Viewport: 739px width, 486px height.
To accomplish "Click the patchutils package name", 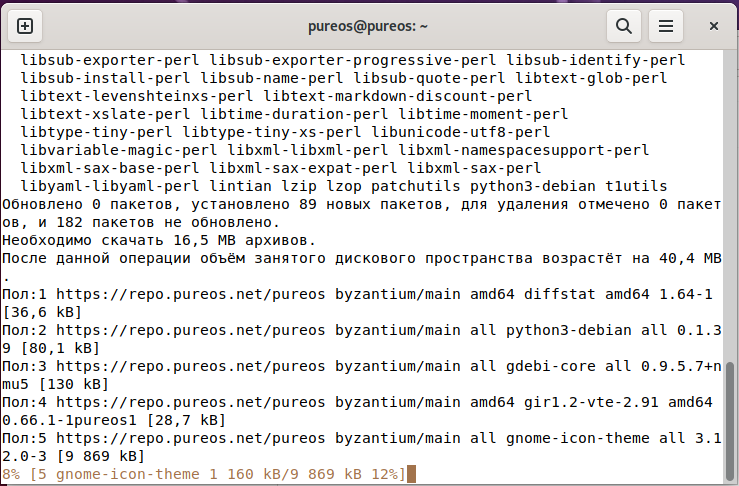I will pos(416,186).
